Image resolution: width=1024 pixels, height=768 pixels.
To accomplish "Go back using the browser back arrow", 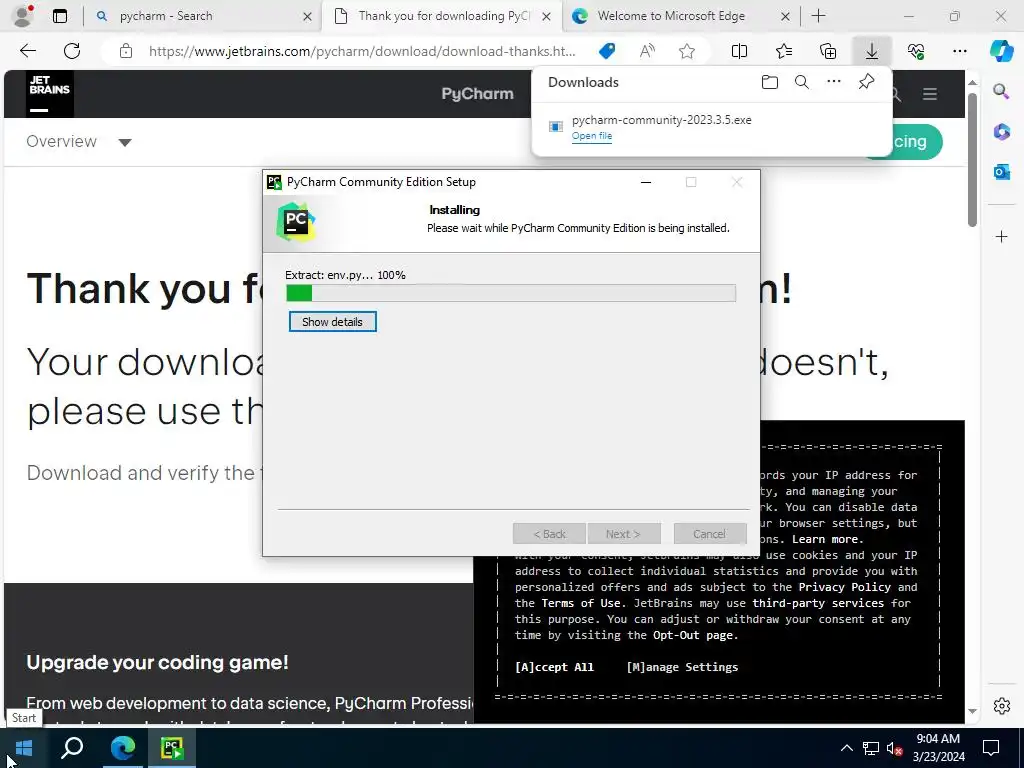I will (x=28, y=51).
